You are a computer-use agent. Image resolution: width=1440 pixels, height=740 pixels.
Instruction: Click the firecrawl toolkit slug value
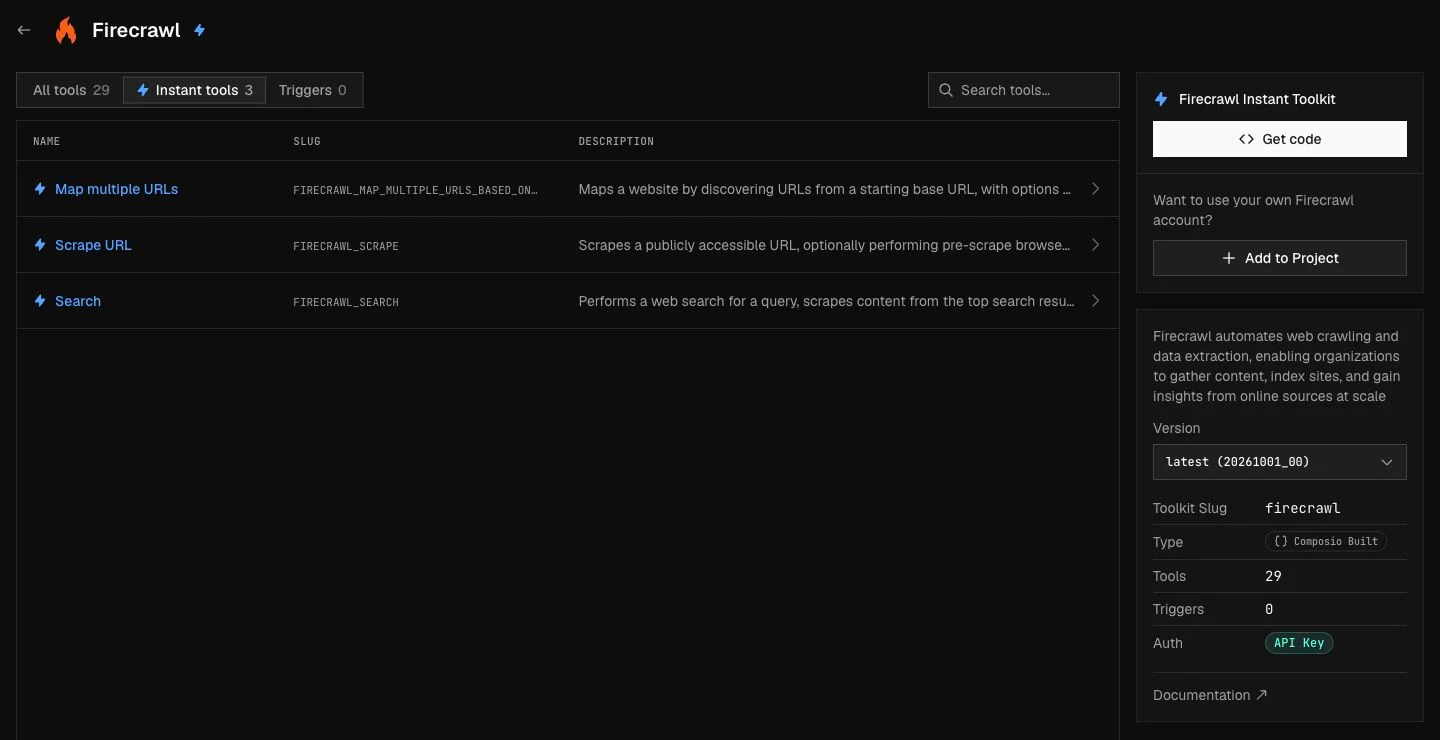click(x=1303, y=508)
